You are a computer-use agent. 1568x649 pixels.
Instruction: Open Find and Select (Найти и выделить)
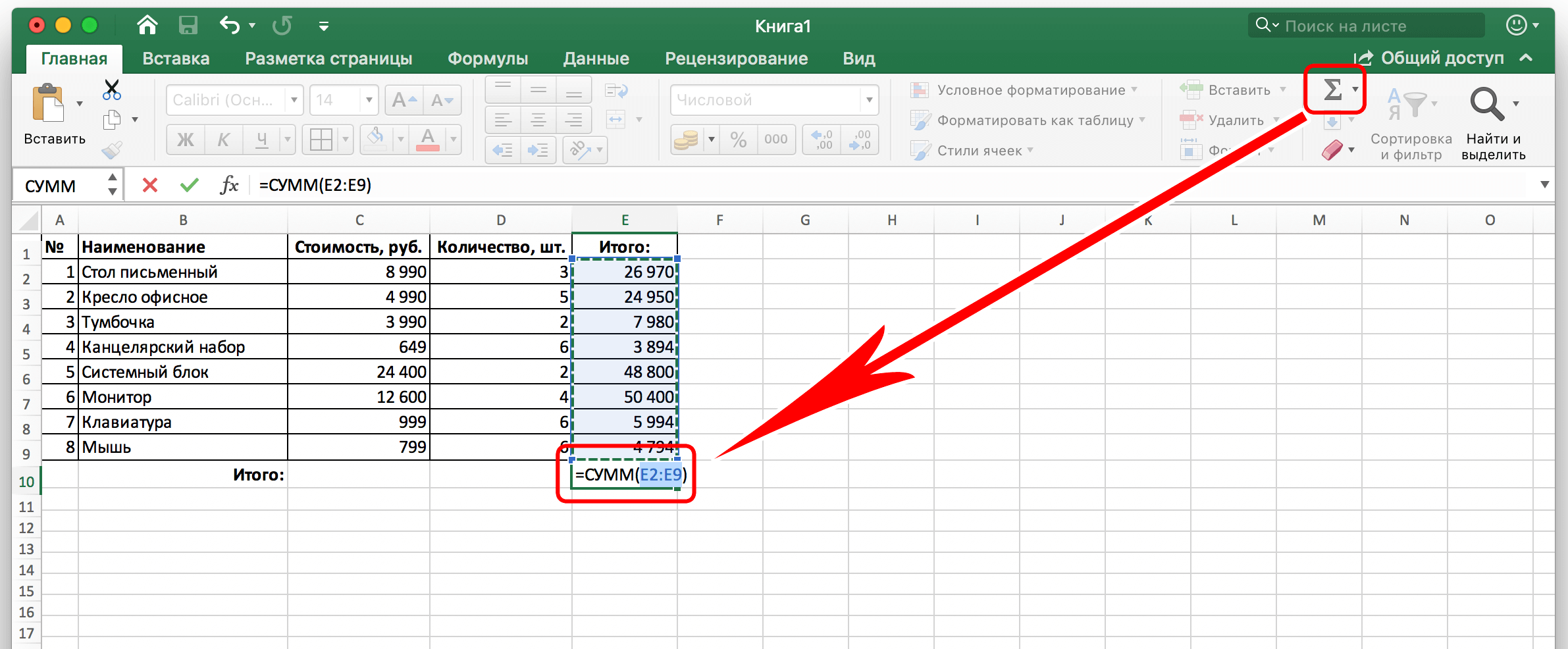click(x=1493, y=124)
